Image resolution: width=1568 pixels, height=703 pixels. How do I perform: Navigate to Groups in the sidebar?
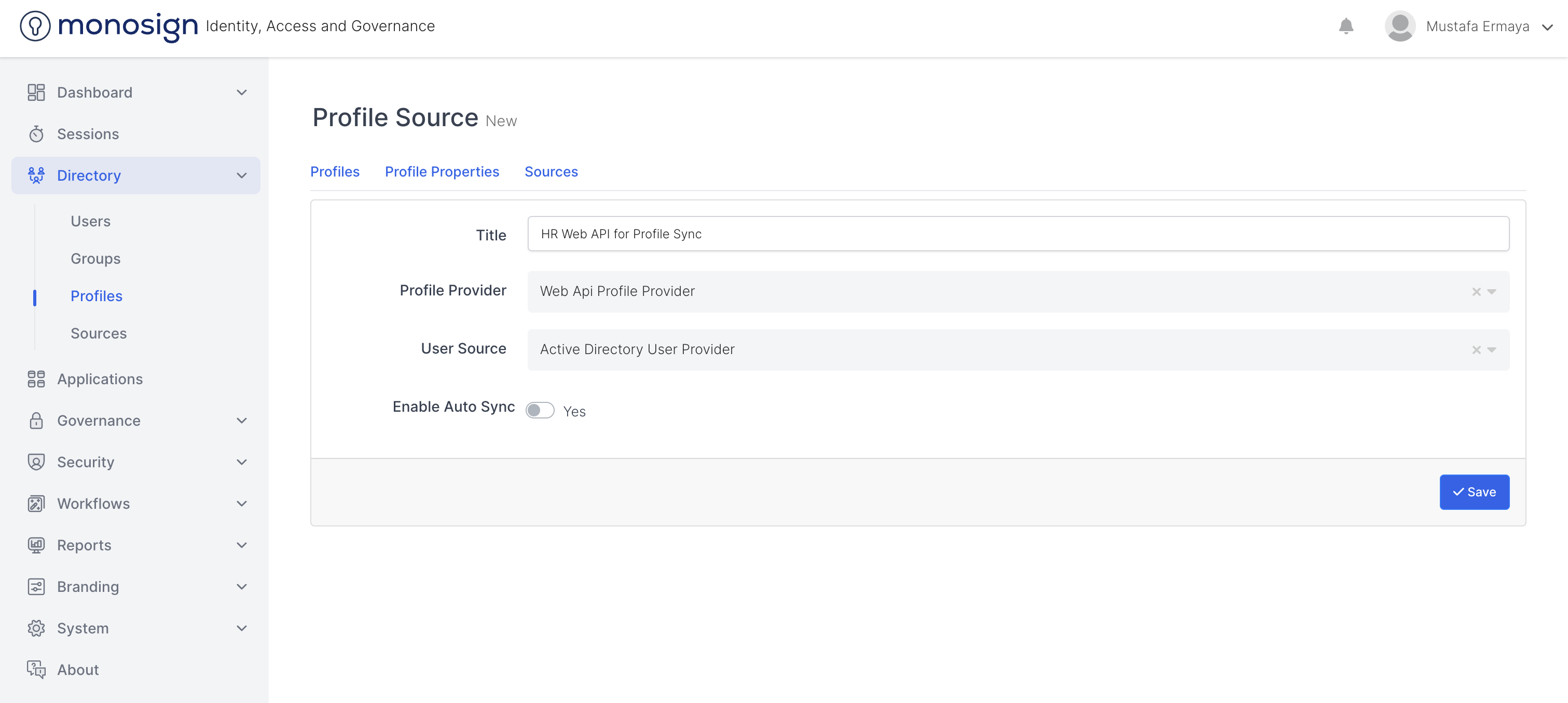tap(95, 258)
